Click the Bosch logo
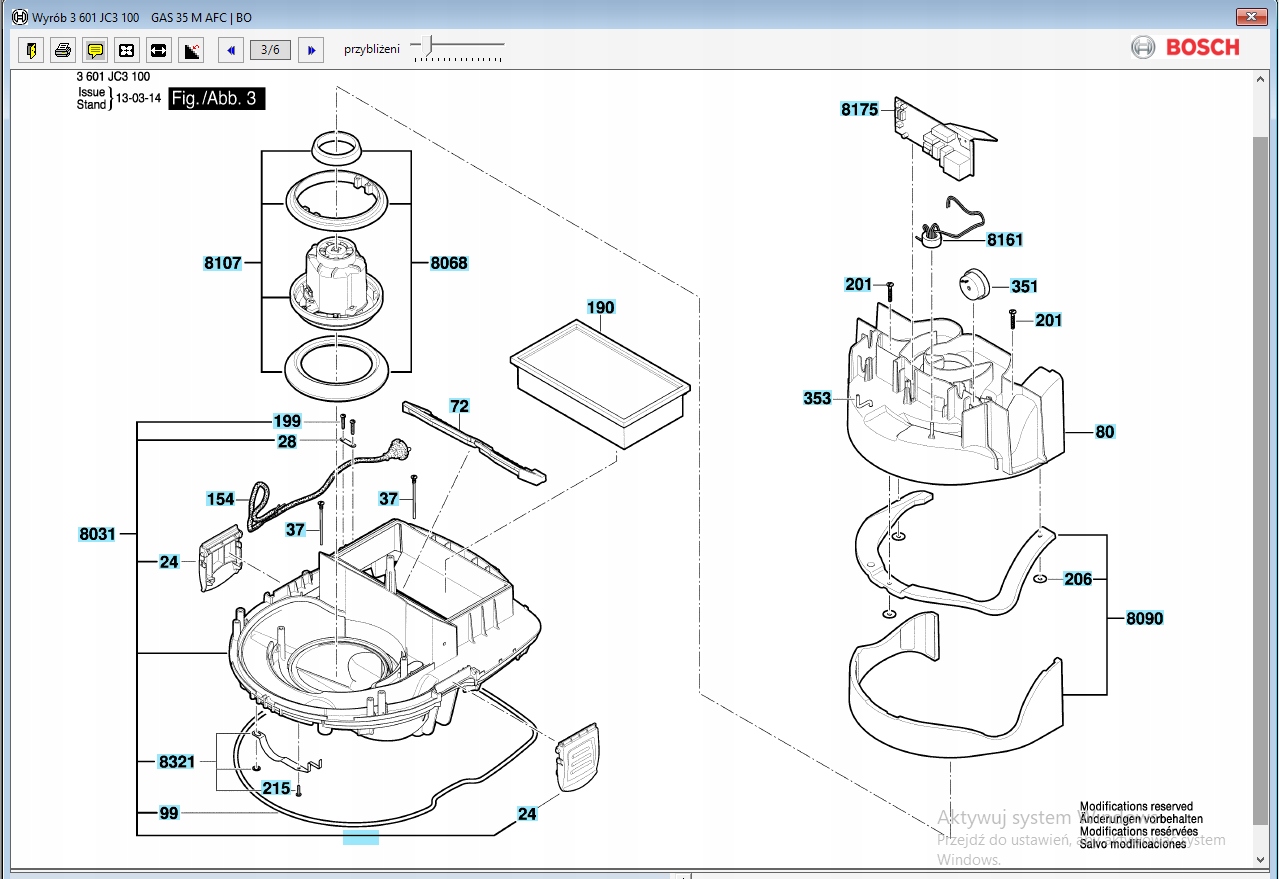 pos(1186,47)
